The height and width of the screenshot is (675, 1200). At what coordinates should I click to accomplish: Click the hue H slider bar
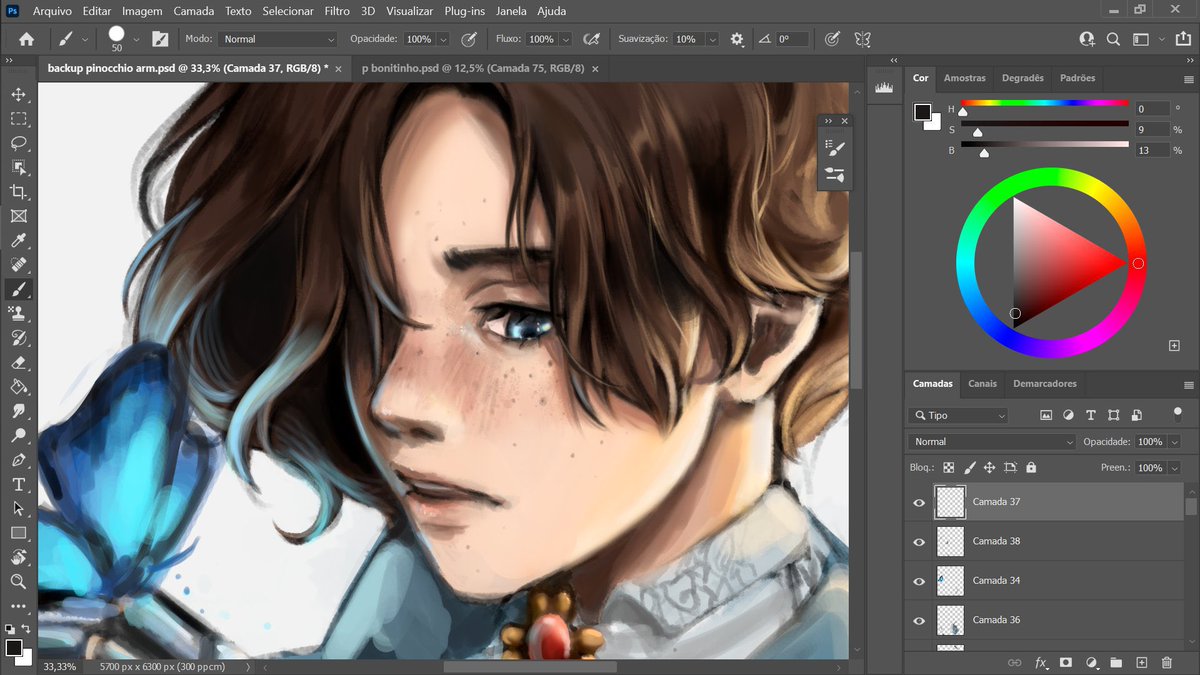[1045, 102]
